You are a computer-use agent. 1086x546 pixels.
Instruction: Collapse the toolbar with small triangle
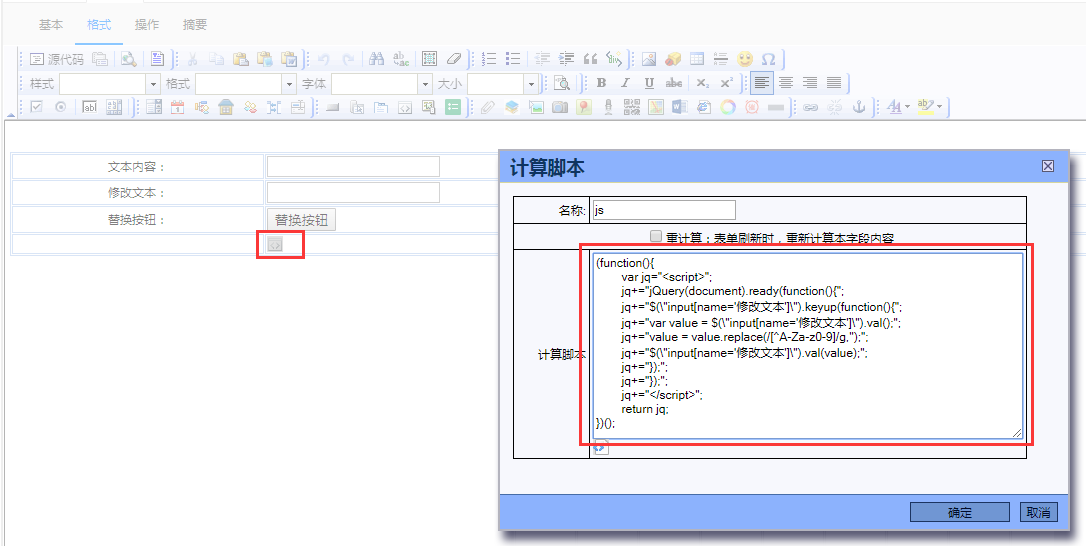click(x=10, y=115)
